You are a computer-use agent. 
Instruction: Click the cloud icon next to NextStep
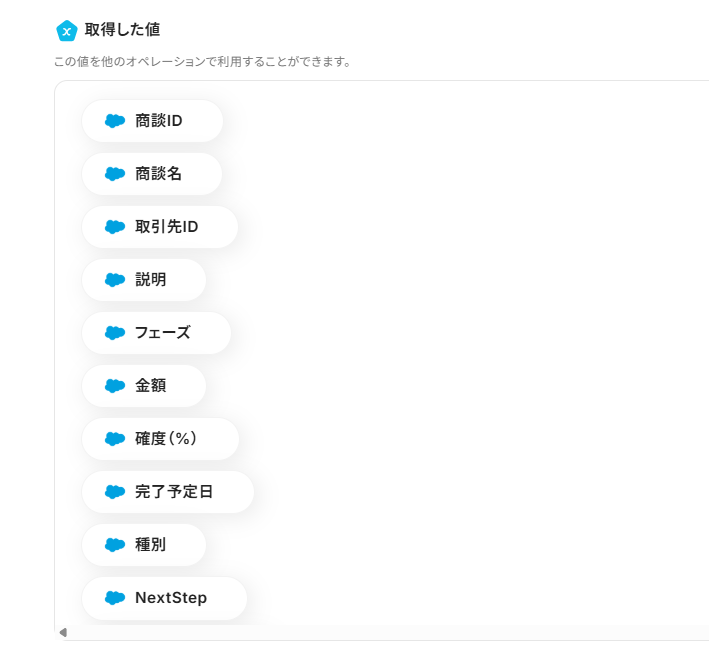pos(115,598)
